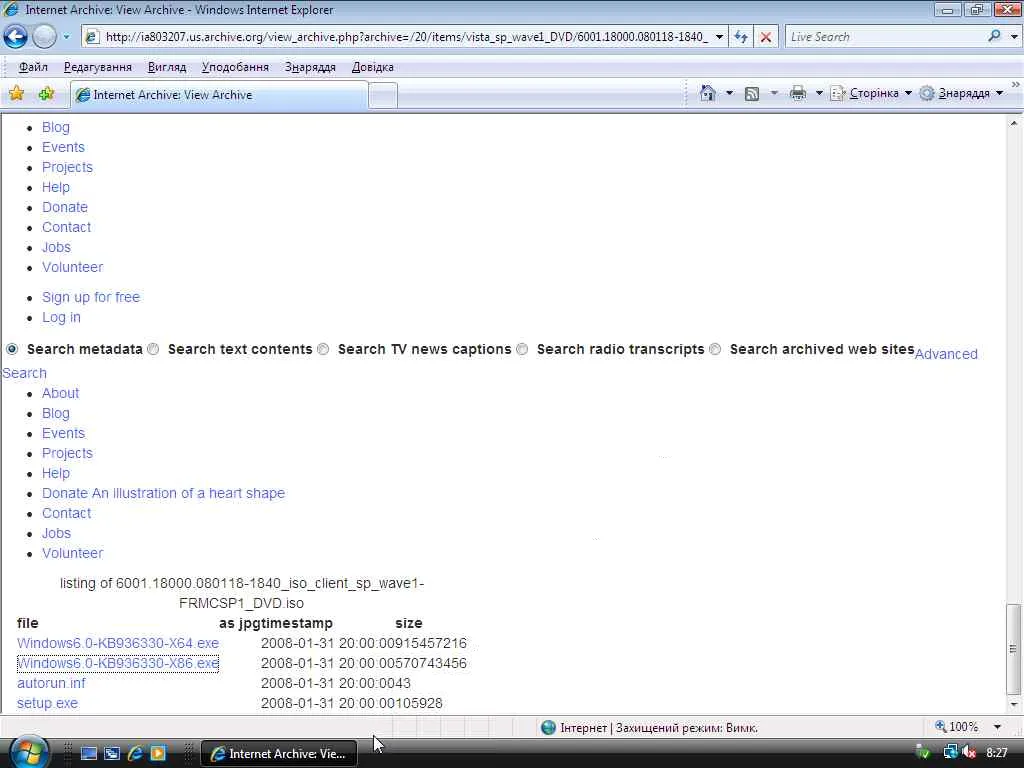1024x768 pixels.
Task: Launch Internet Explorer from quick launch
Action: (135, 754)
